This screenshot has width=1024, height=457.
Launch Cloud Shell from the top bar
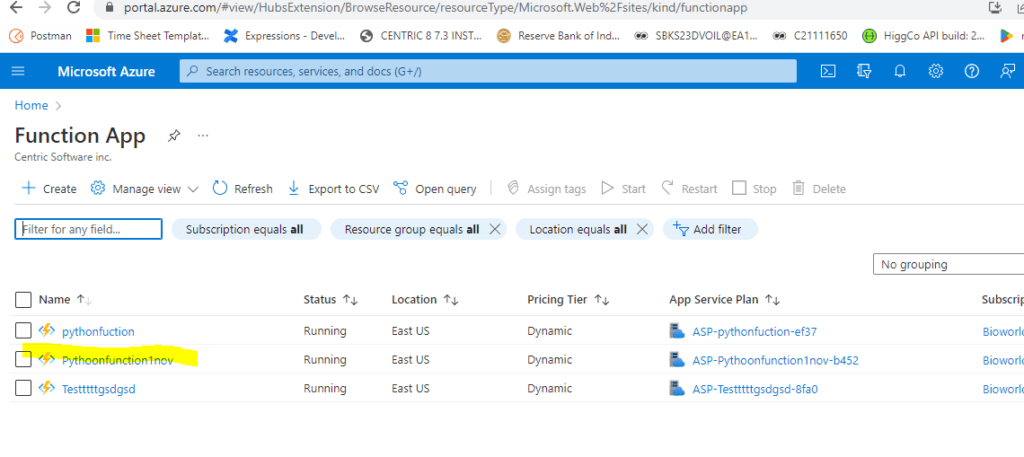828,71
